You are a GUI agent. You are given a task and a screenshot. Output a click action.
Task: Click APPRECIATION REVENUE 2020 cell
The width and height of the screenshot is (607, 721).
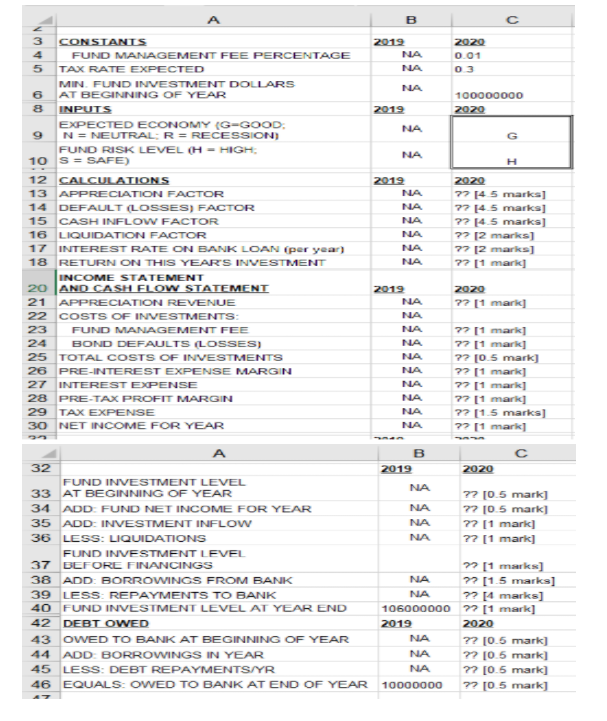tap(512, 303)
